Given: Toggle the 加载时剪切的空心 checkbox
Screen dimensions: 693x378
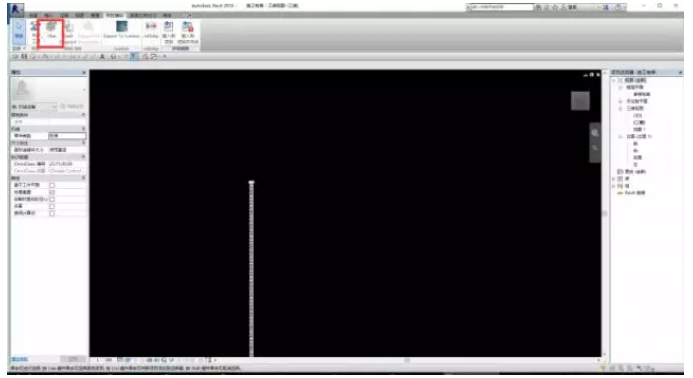Looking at the screenshot, I should tap(52, 199).
